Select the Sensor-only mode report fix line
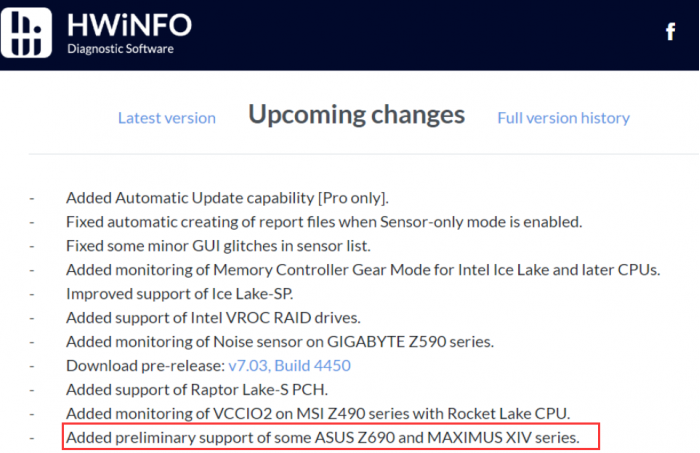 [323, 221]
